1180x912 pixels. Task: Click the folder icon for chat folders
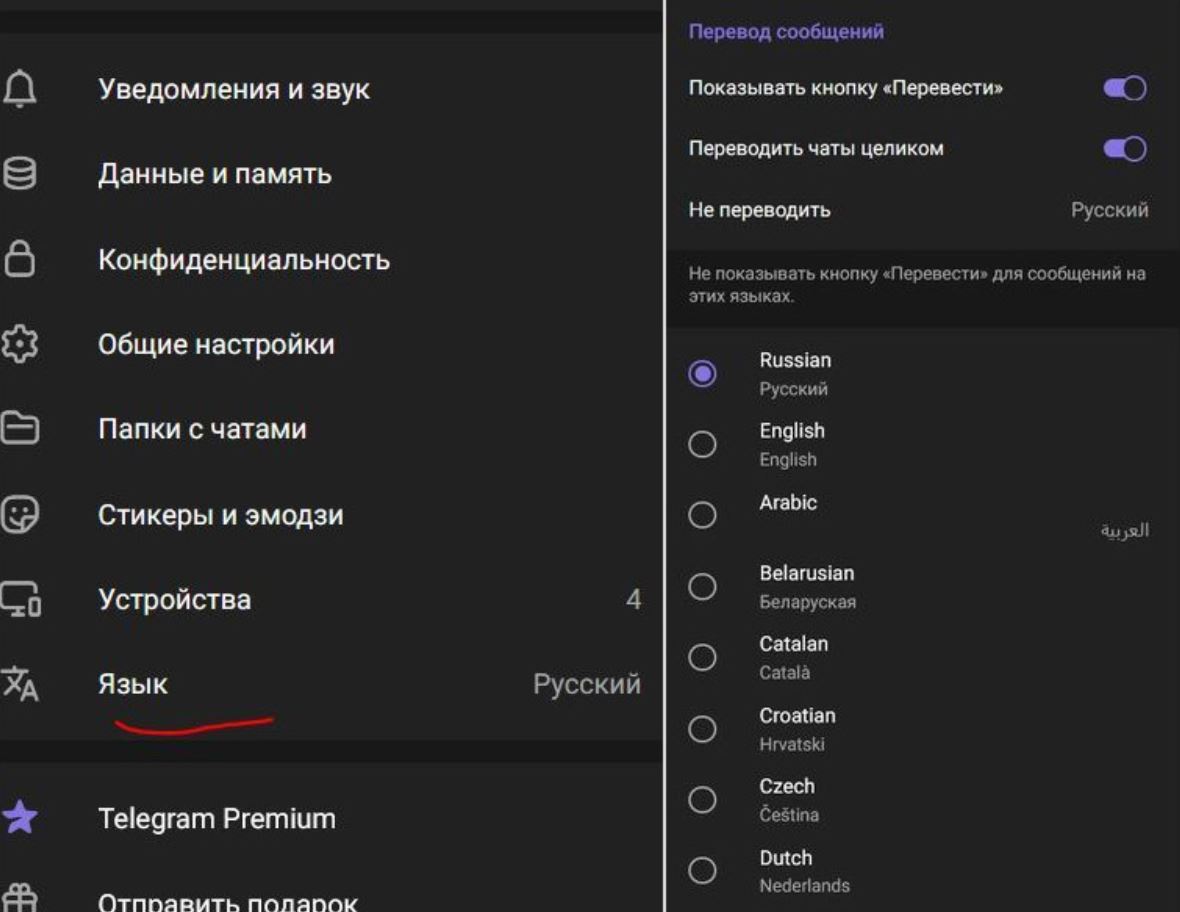pyautogui.click(x=19, y=430)
